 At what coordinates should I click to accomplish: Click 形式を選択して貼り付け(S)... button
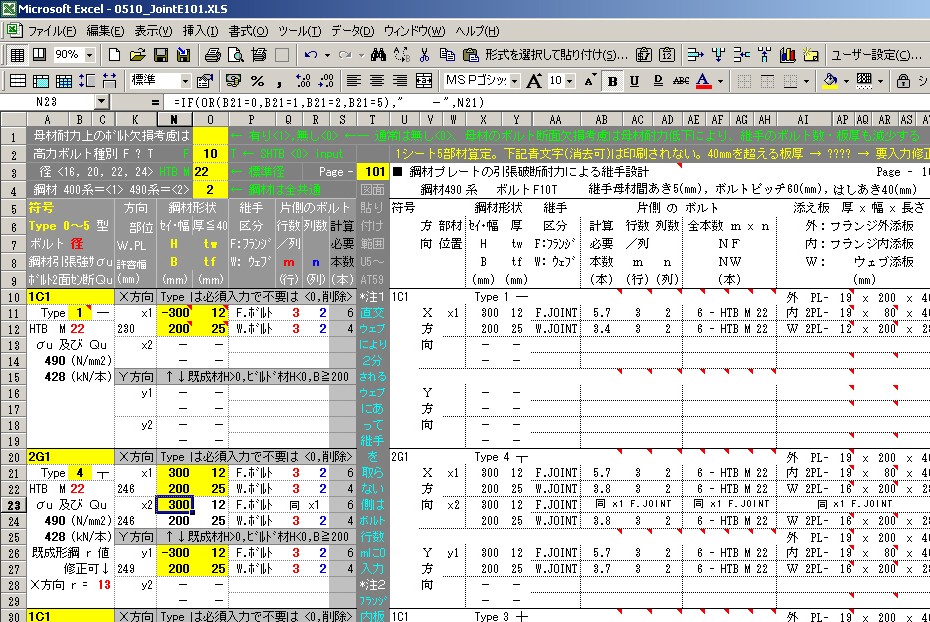[x=556, y=55]
